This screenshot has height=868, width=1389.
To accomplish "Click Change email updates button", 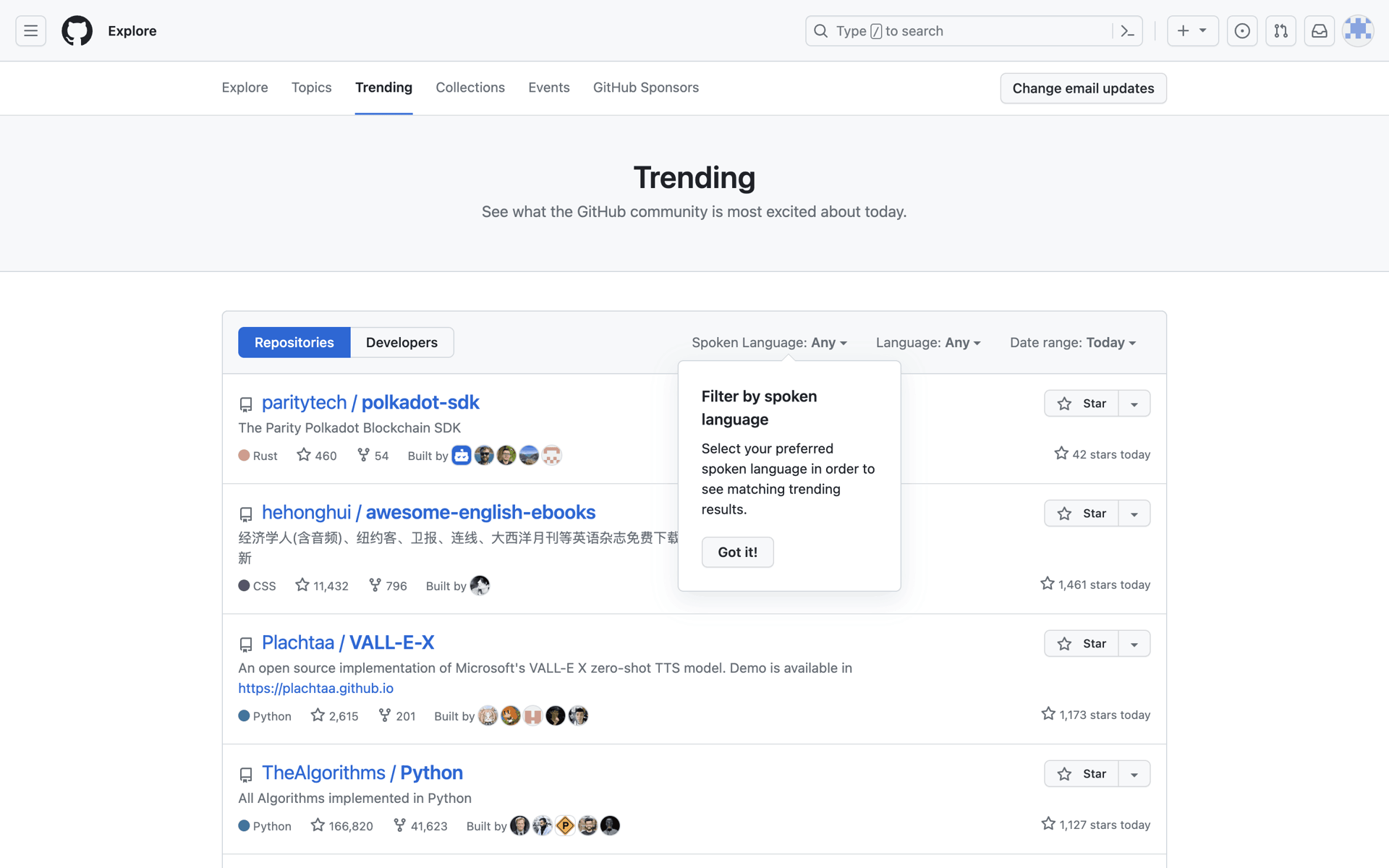I will [1083, 88].
